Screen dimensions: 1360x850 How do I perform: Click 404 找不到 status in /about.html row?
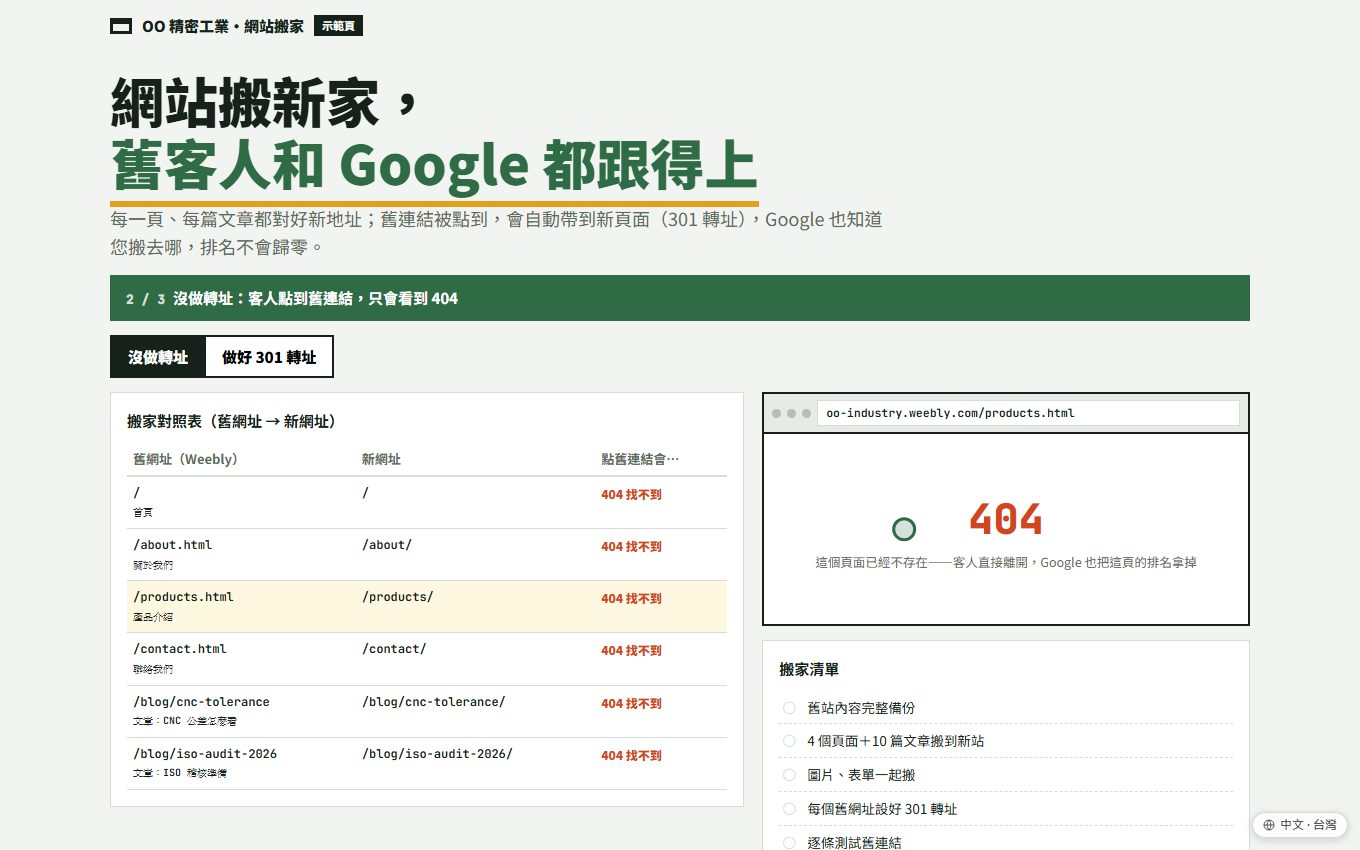tap(631, 547)
